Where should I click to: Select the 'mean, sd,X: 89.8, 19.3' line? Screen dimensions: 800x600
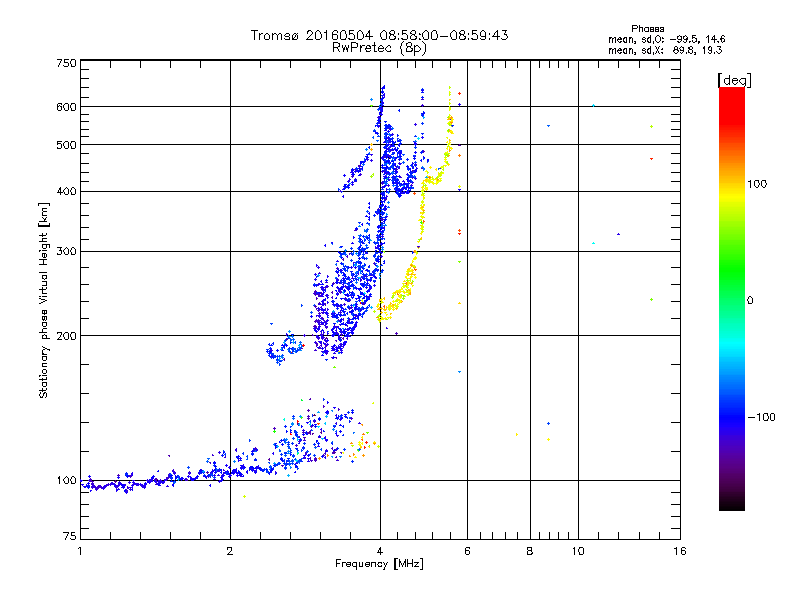click(665, 50)
